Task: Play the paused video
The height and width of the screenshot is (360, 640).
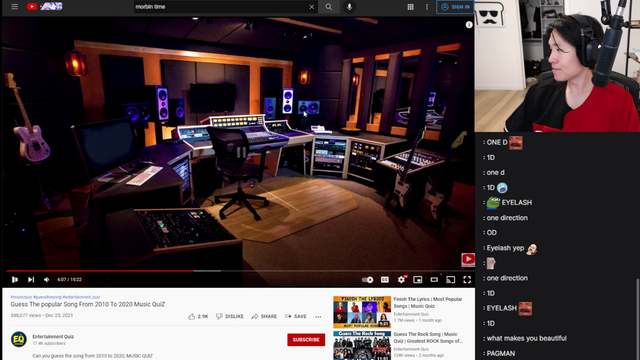Action: pyautogui.click(x=15, y=280)
